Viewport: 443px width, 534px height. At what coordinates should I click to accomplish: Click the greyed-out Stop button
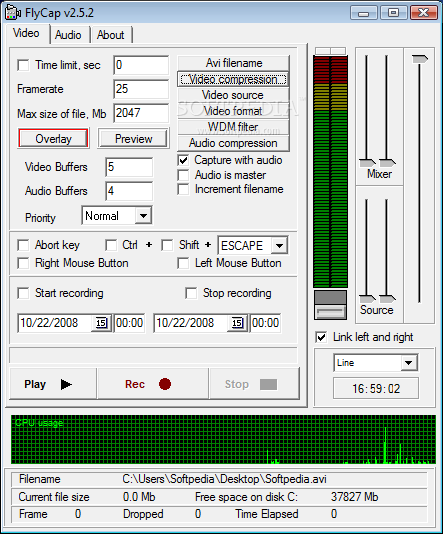255,384
